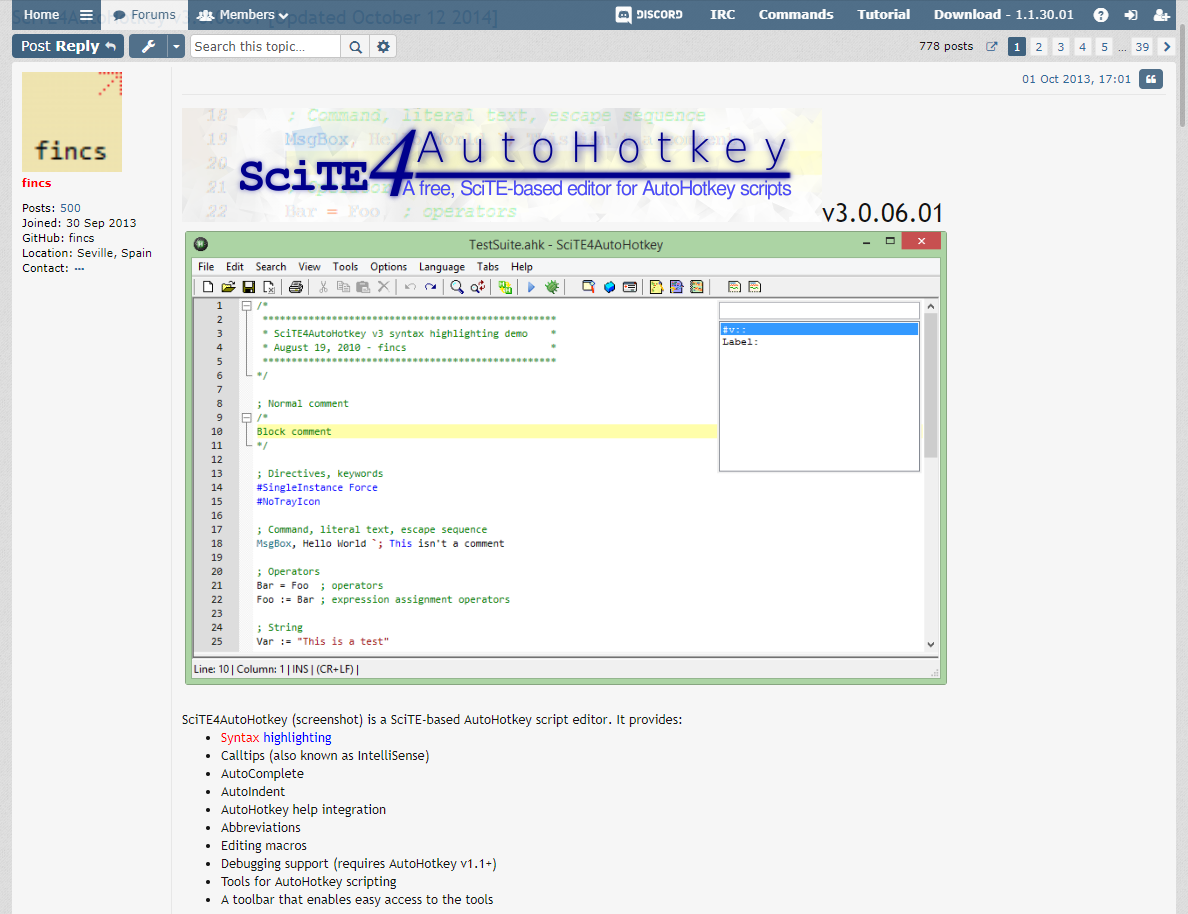
Task: Click the New document icon in SciTE toolbar
Action: pos(208,286)
